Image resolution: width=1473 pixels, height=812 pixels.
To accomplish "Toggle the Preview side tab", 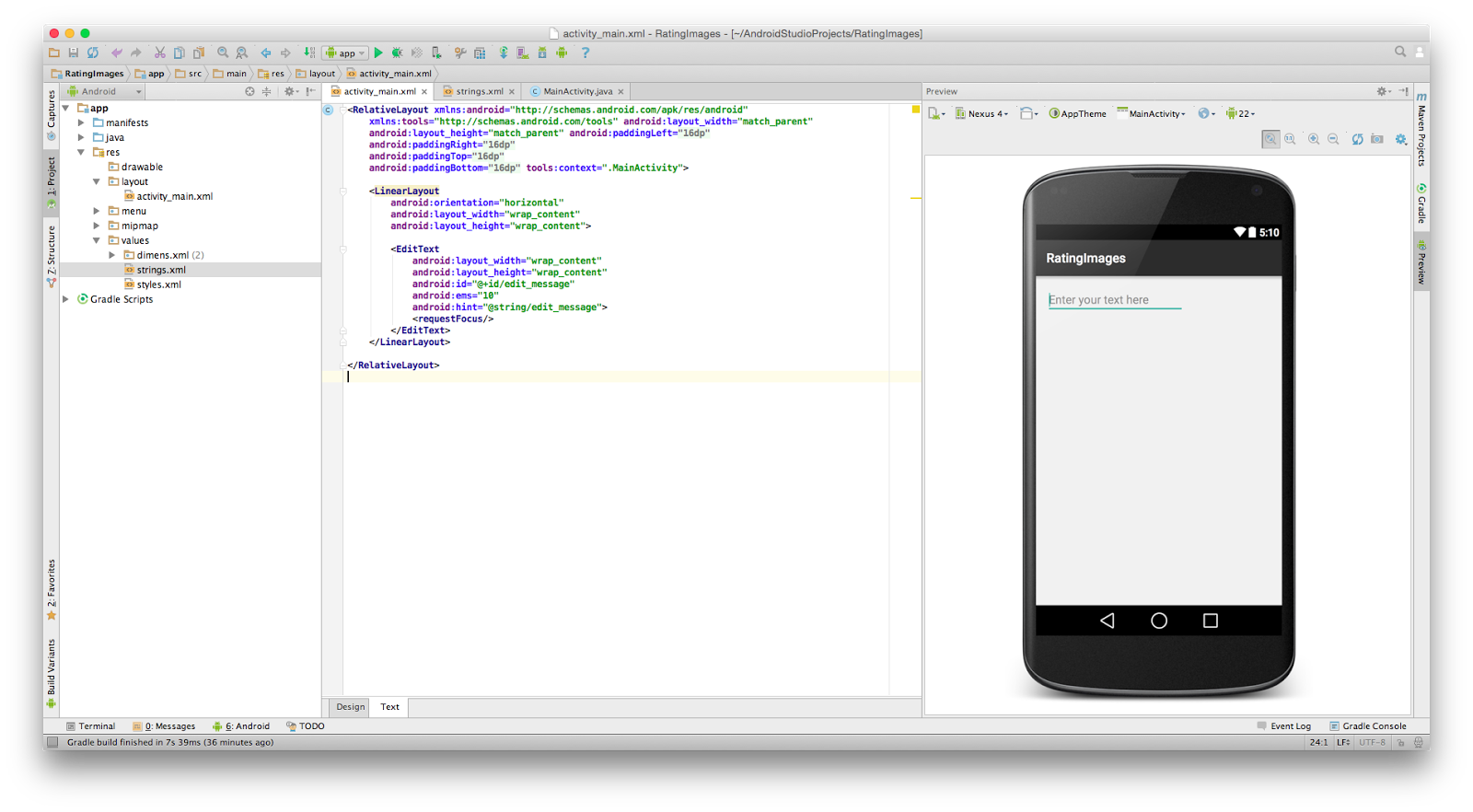I will click(x=1421, y=262).
